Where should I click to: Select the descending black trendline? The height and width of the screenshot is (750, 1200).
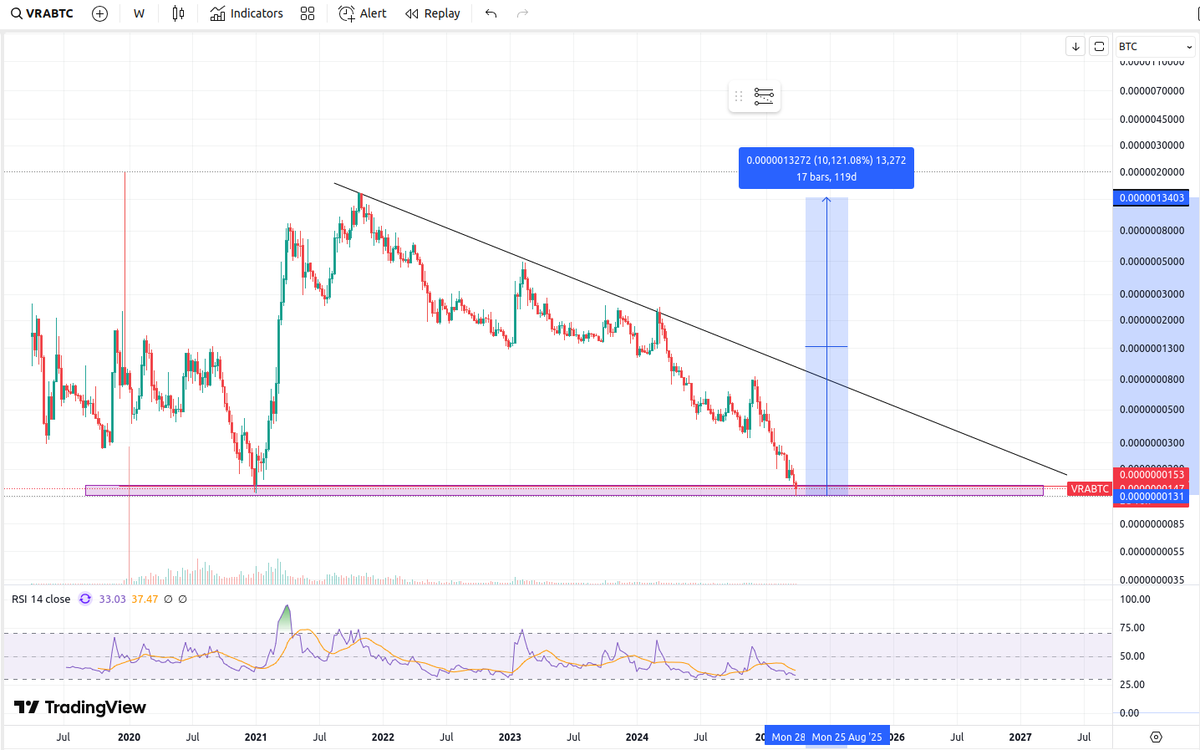click(700, 329)
